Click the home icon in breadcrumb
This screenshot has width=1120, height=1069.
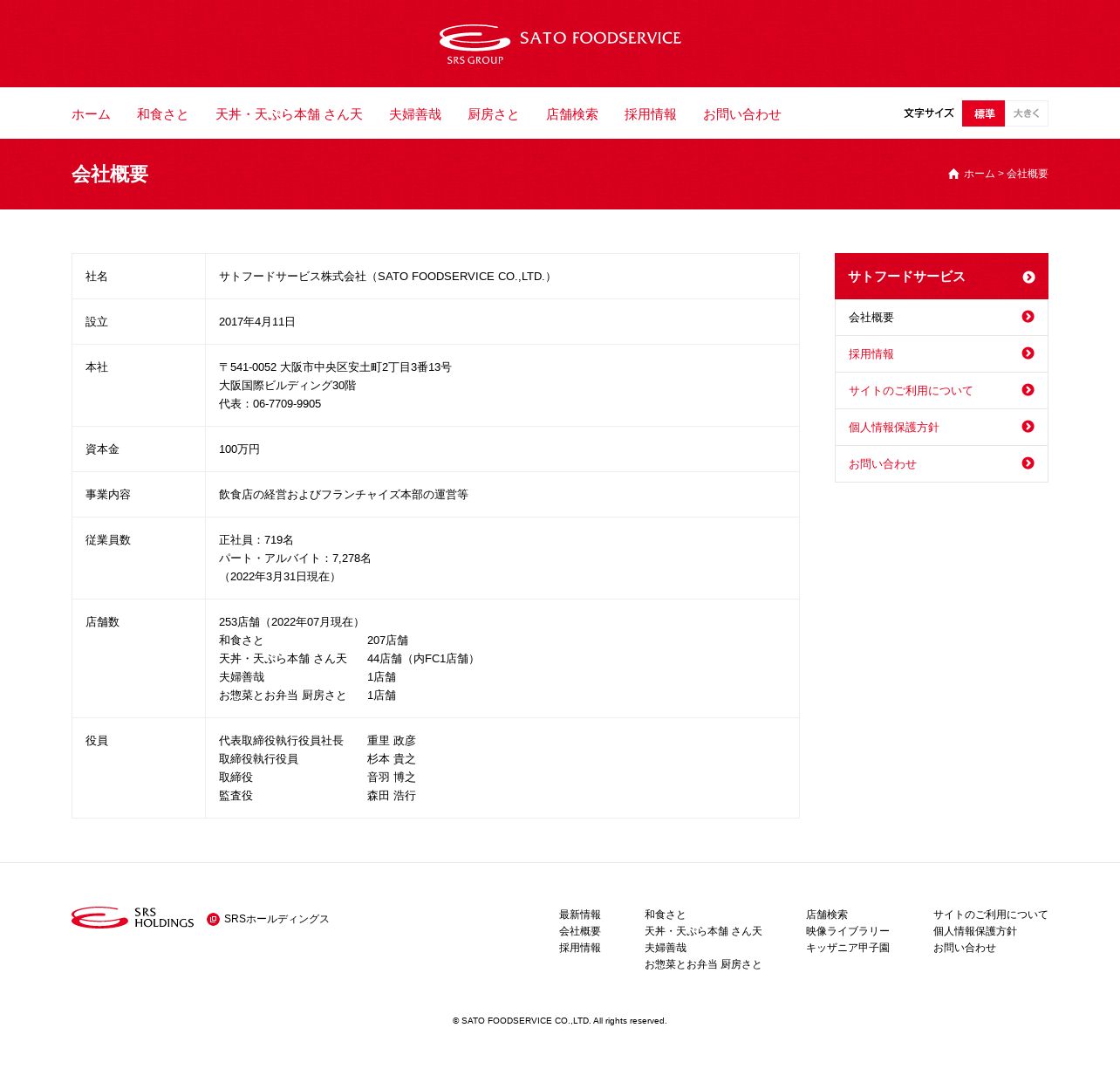point(953,174)
